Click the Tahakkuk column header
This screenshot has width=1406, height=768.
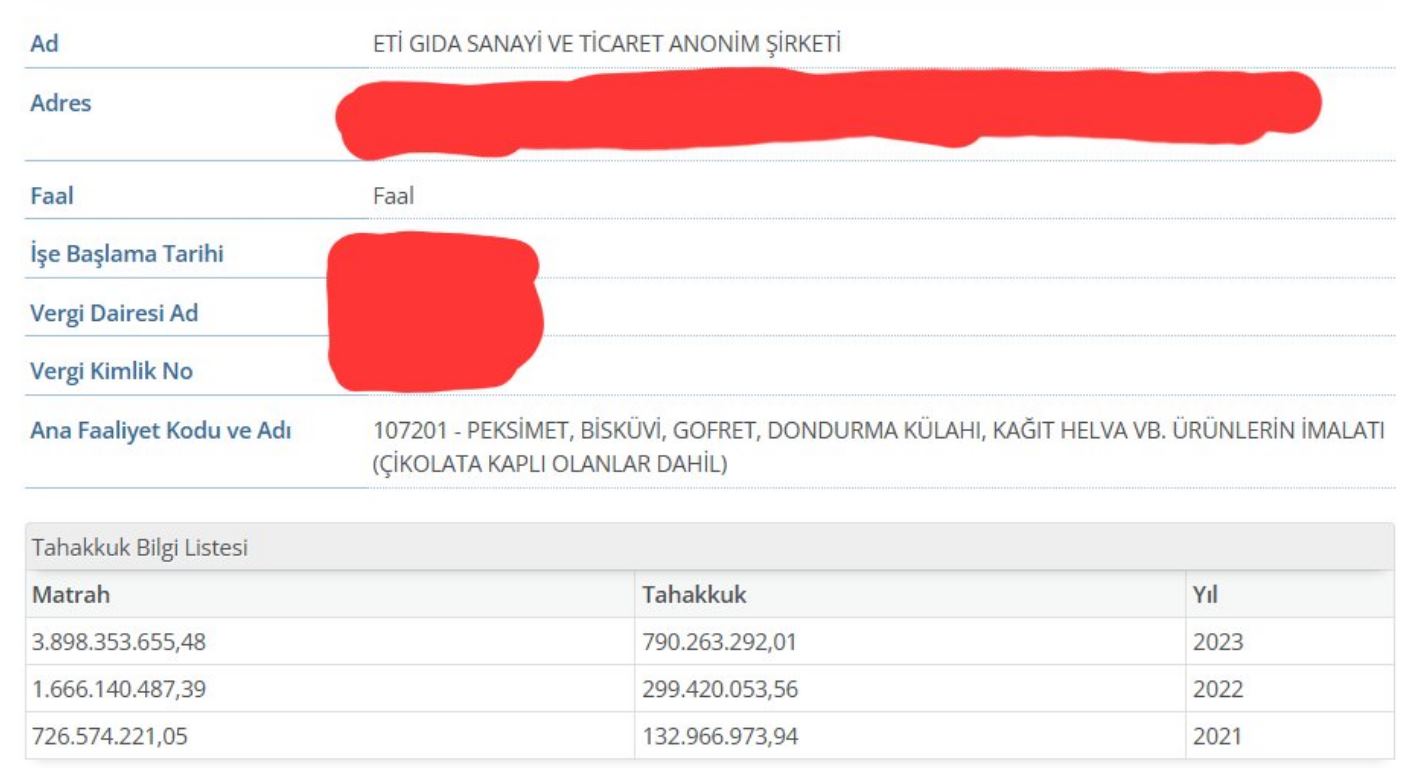pyautogui.click(x=694, y=595)
